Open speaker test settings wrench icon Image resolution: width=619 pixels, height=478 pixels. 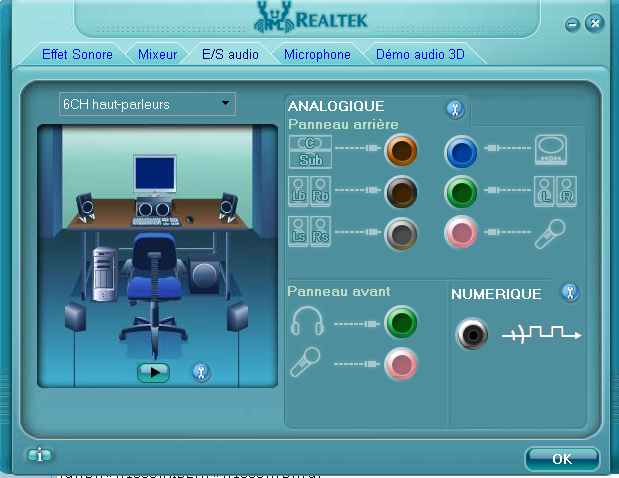(x=201, y=372)
